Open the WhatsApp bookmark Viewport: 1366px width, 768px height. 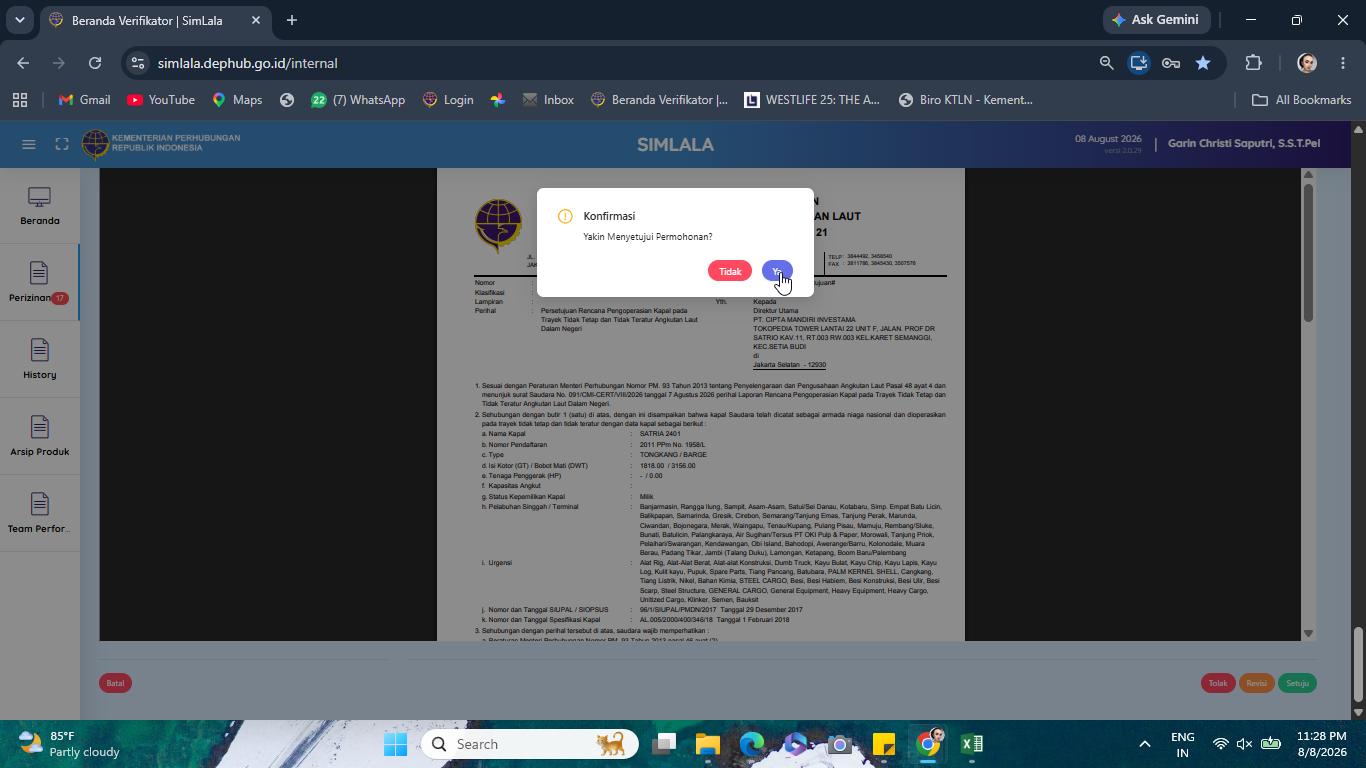[x=358, y=100]
